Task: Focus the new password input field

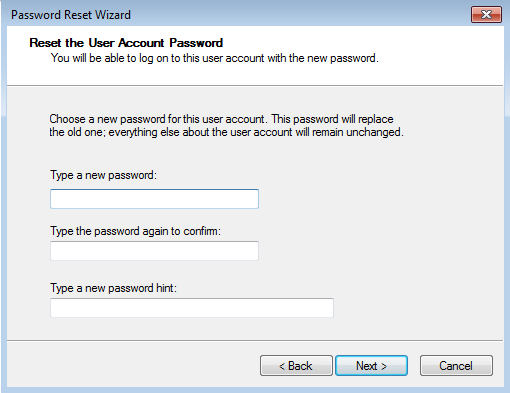Action: (154, 199)
